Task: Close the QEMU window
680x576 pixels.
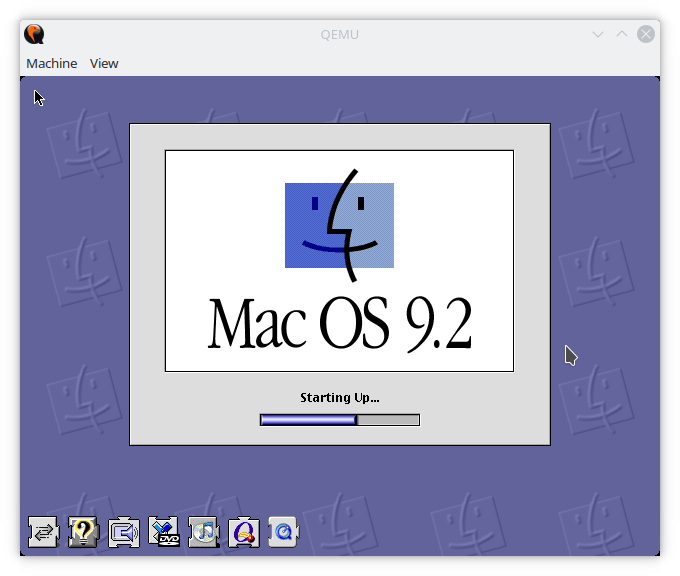Action: [x=646, y=34]
